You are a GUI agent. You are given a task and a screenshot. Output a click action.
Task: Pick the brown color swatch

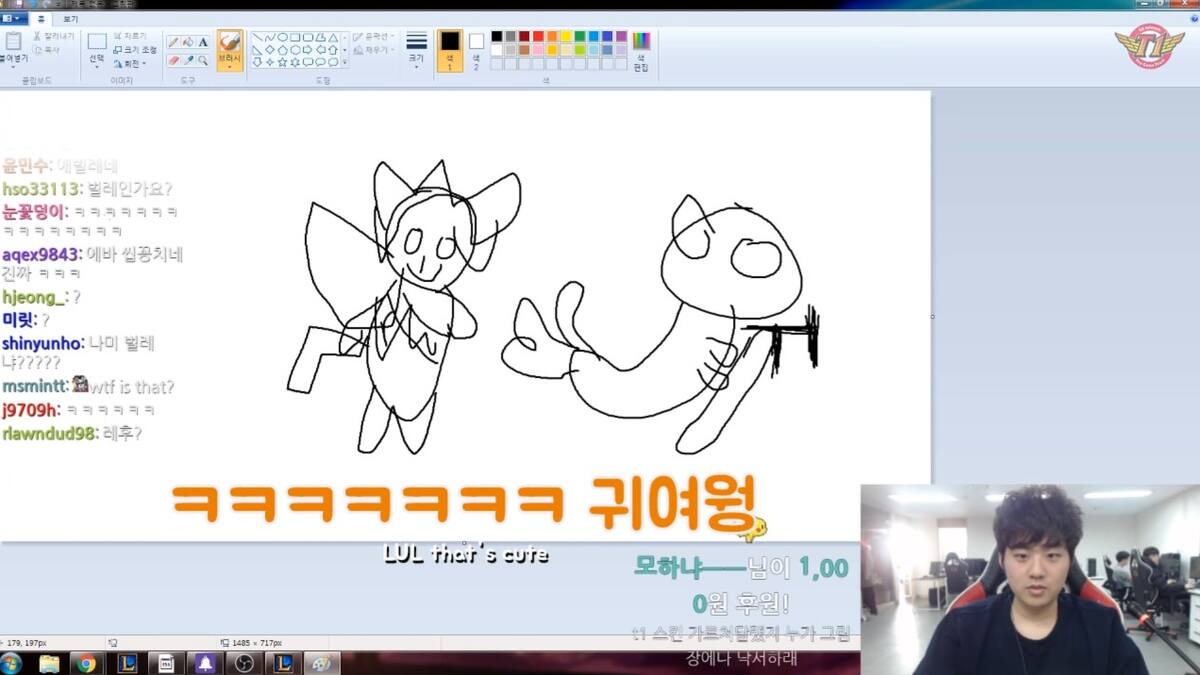coord(524,50)
